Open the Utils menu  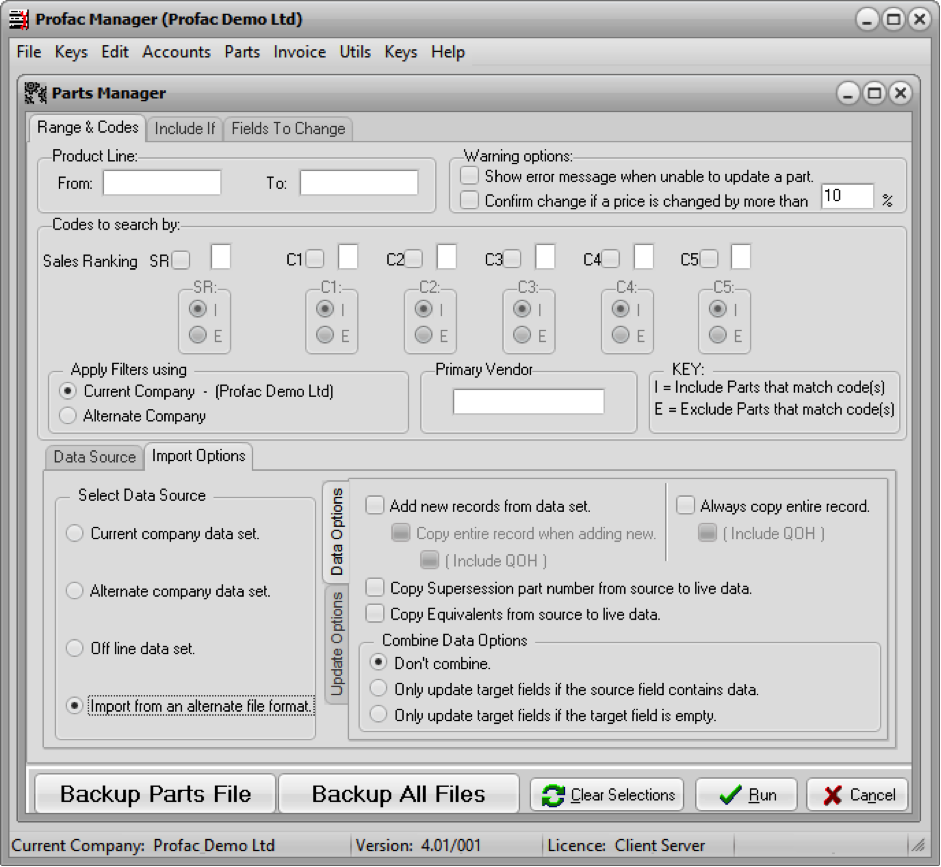tap(355, 52)
